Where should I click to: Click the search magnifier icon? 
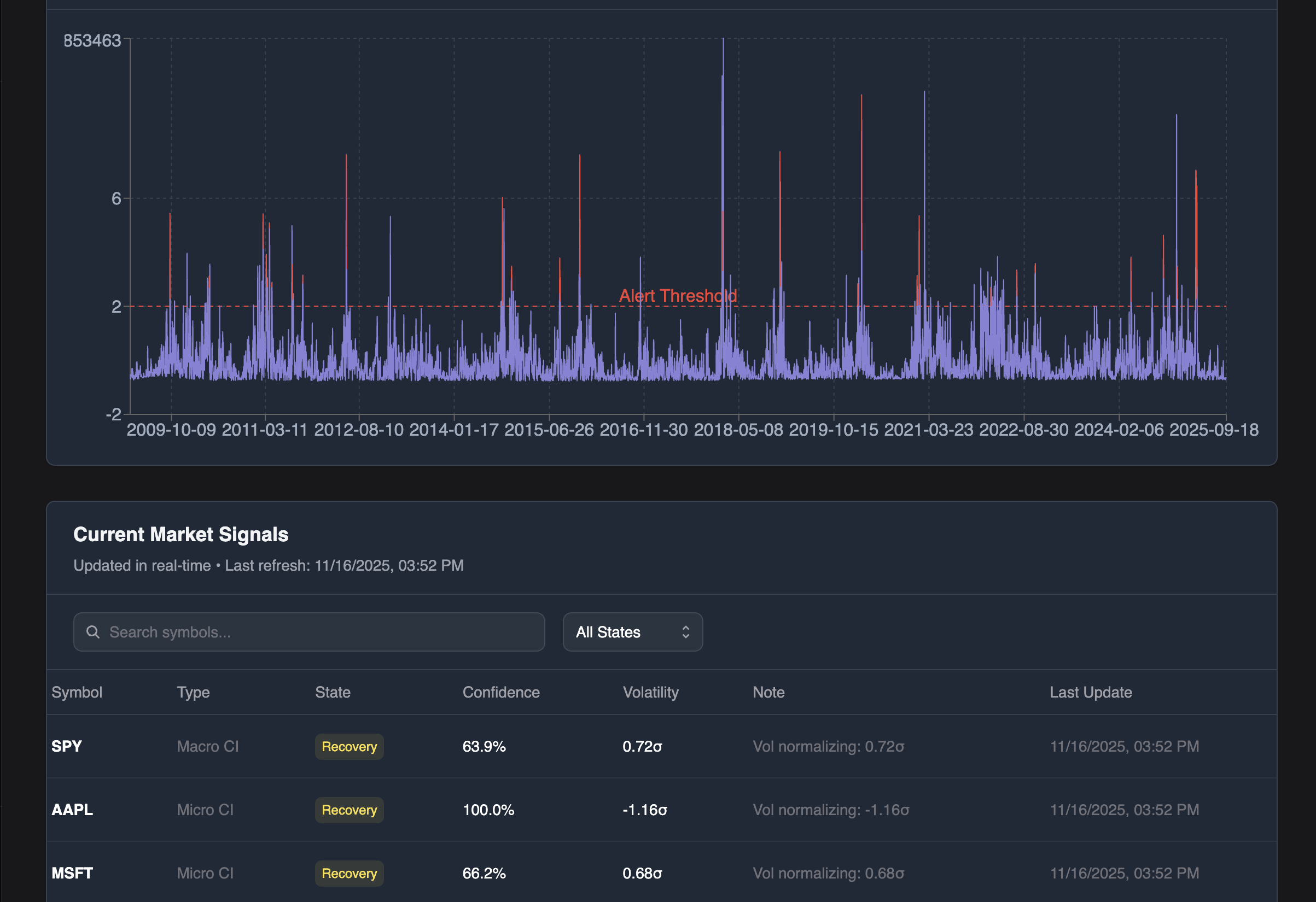(93, 631)
